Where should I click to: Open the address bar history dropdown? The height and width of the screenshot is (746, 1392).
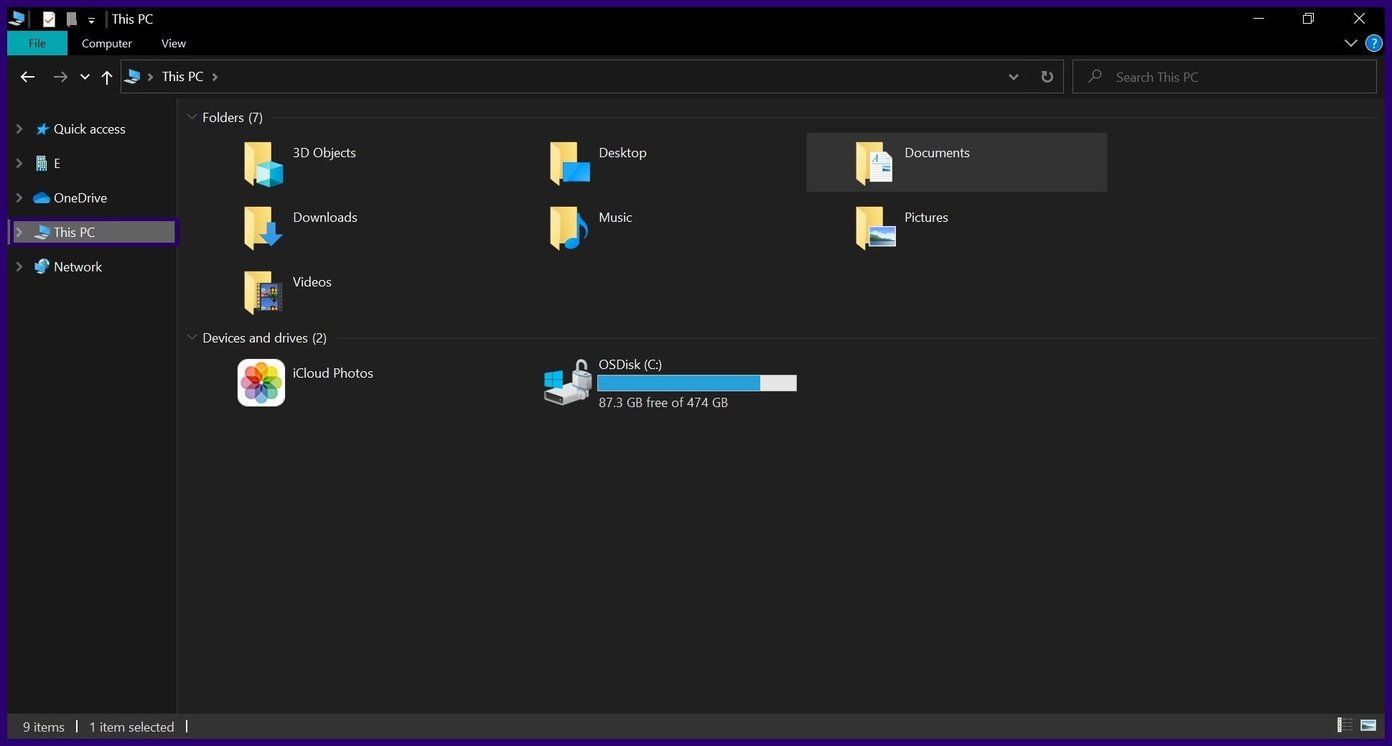click(1012, 76)
